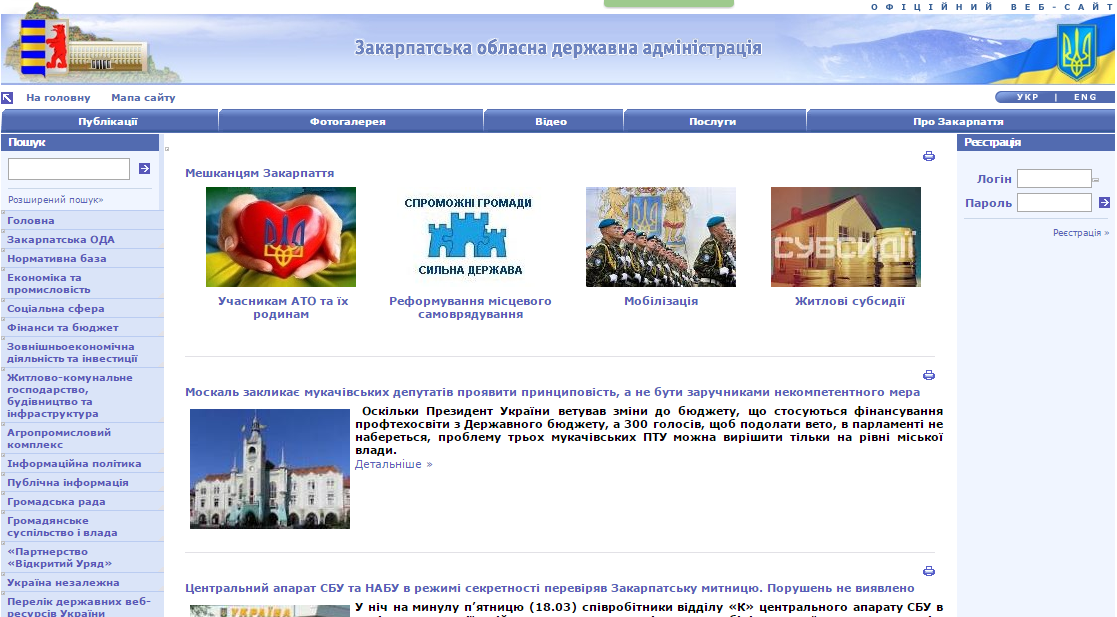
Task: Open the Публікації menu tab
Action: tap(108, 121)
